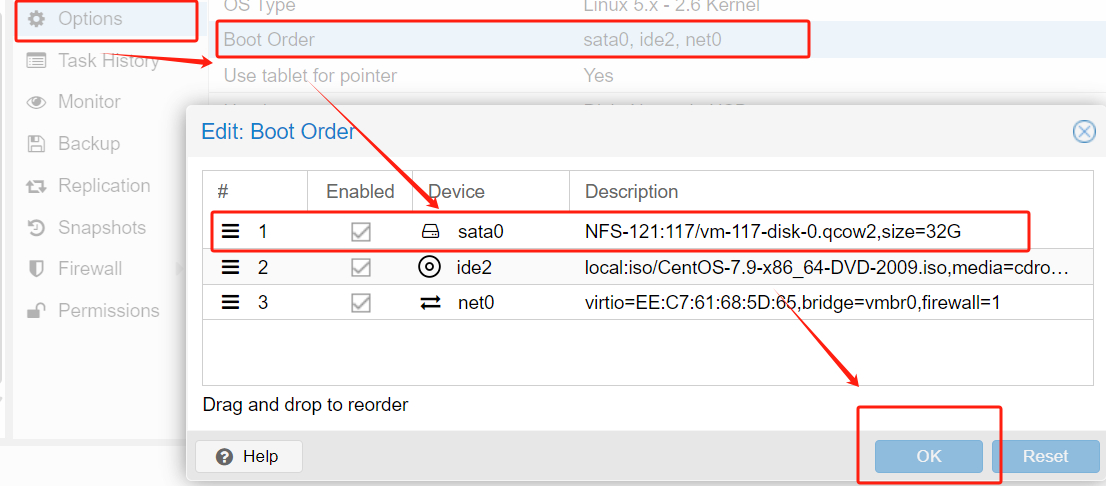Click the CentOS-7.9 ISO description
The width and height of the screenshot is (1106, 486).
click(827, 268)
